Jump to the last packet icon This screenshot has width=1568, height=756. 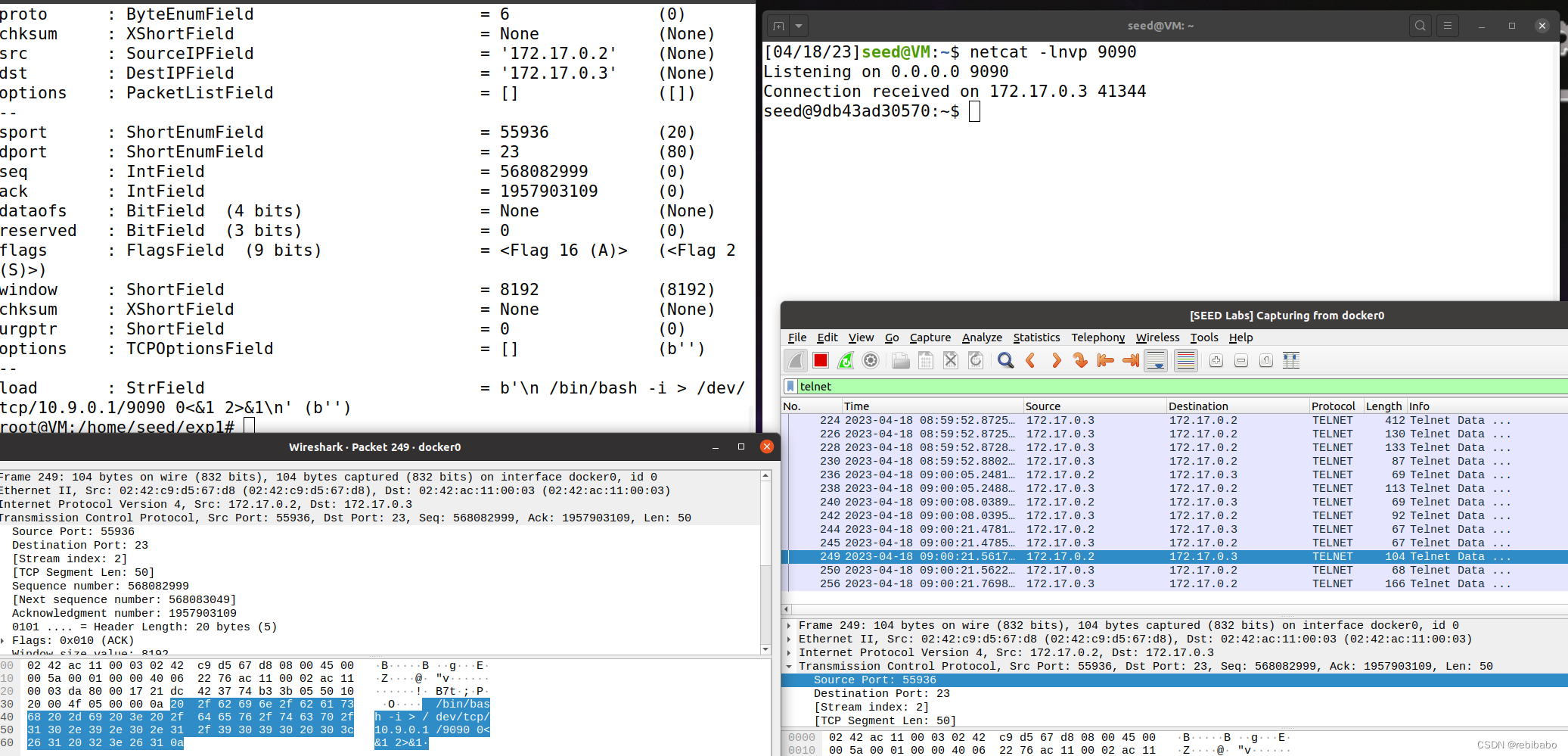click(1131, 361)
